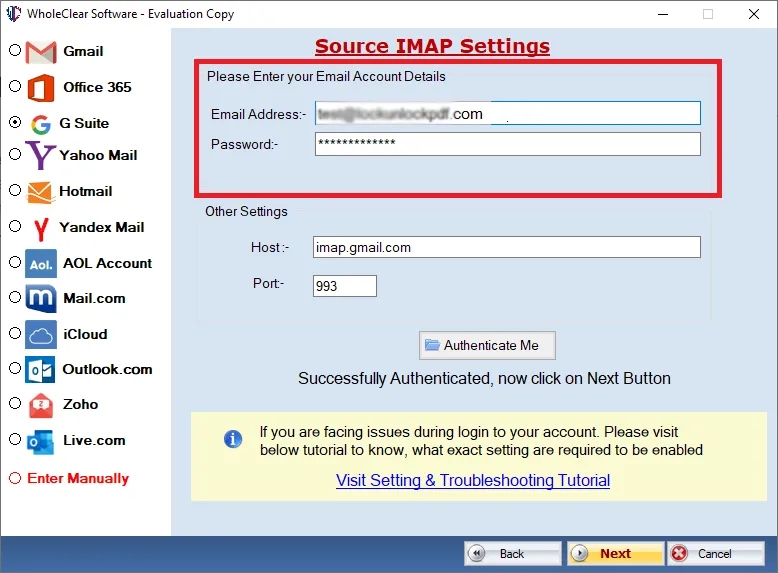Click the iCloud cloud icon
The width and height of the screenshot is (778, 573).
pos(41,335)
